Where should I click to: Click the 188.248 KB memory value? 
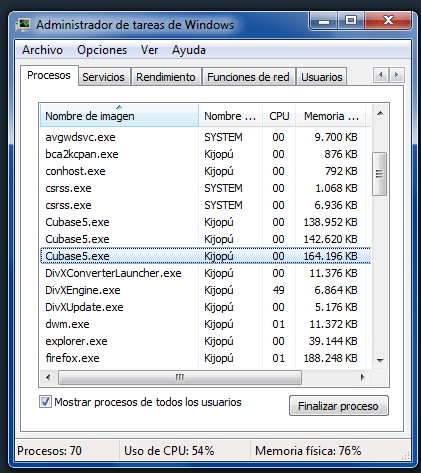click(330, 358)
